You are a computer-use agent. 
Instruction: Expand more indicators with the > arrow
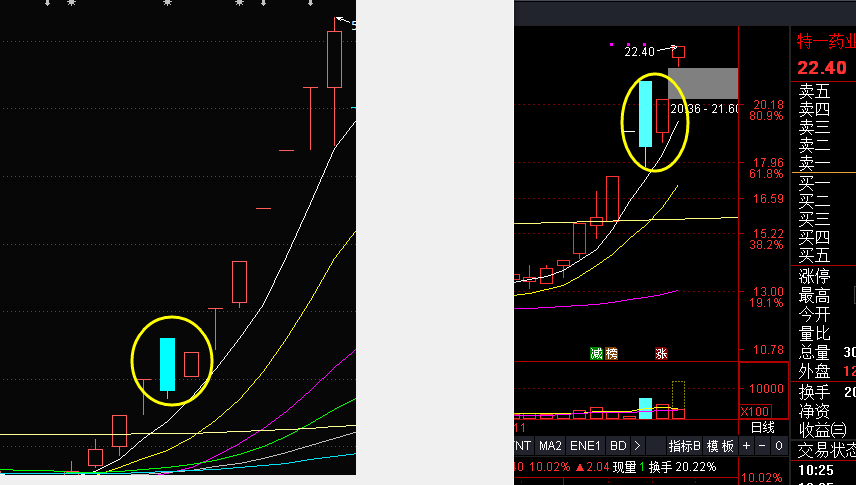(x=637, y=445)
